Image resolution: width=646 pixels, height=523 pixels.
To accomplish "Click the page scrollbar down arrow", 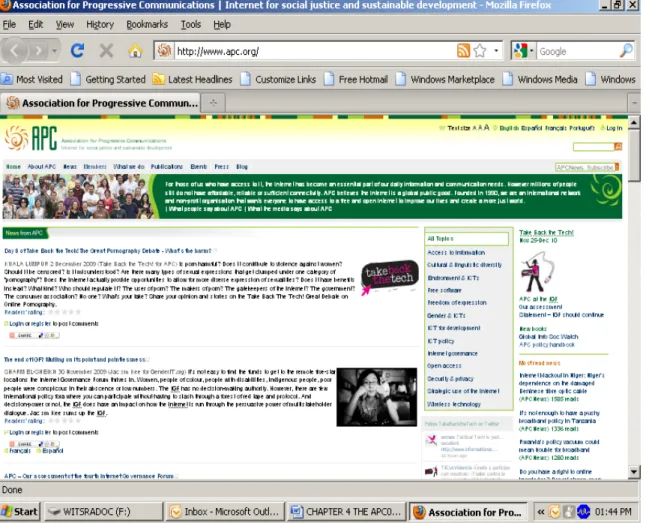I will tap(634, 471).
